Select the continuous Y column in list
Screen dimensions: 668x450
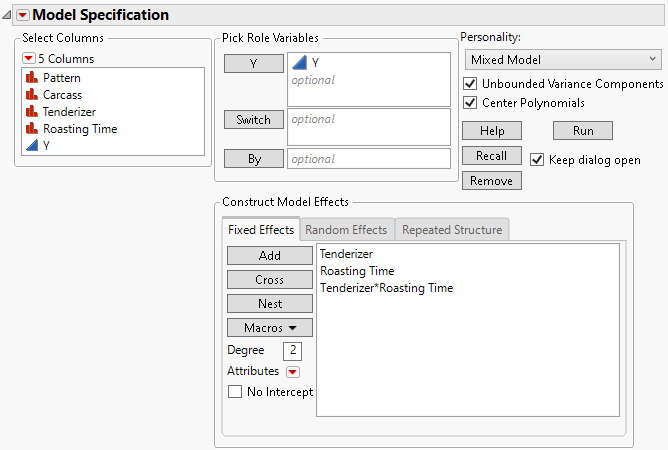point(46,145)
